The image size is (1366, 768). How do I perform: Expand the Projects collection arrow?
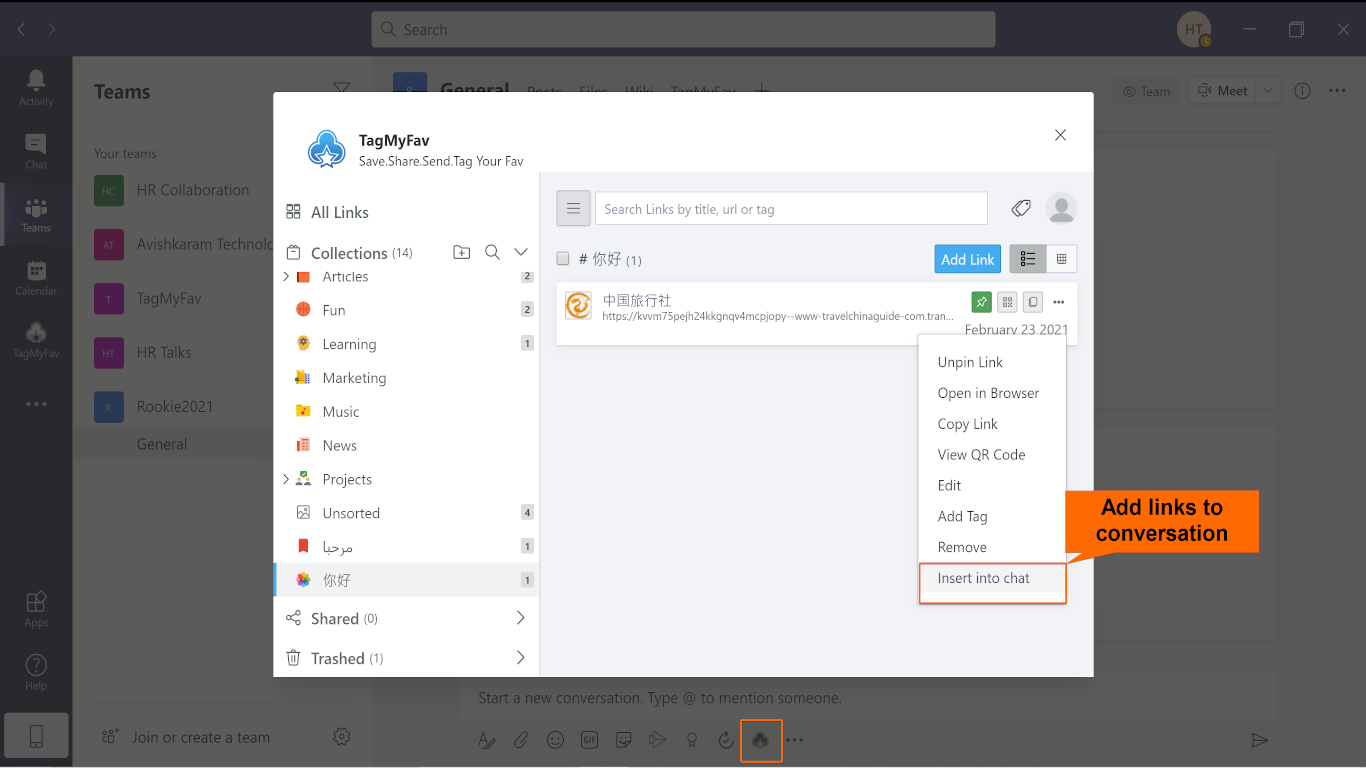[x=286, y=479]
